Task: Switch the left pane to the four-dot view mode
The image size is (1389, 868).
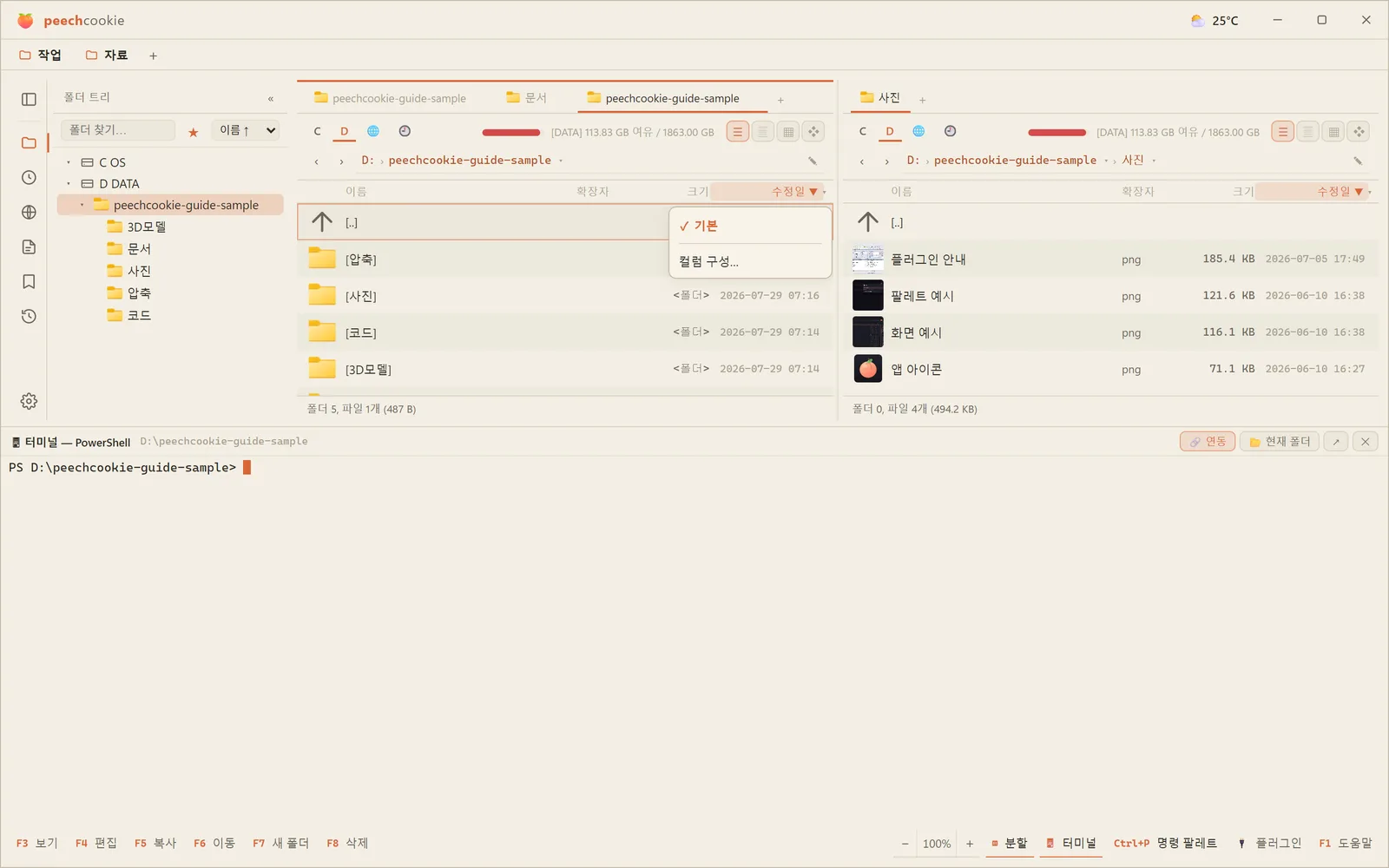Action: (813, 132)
